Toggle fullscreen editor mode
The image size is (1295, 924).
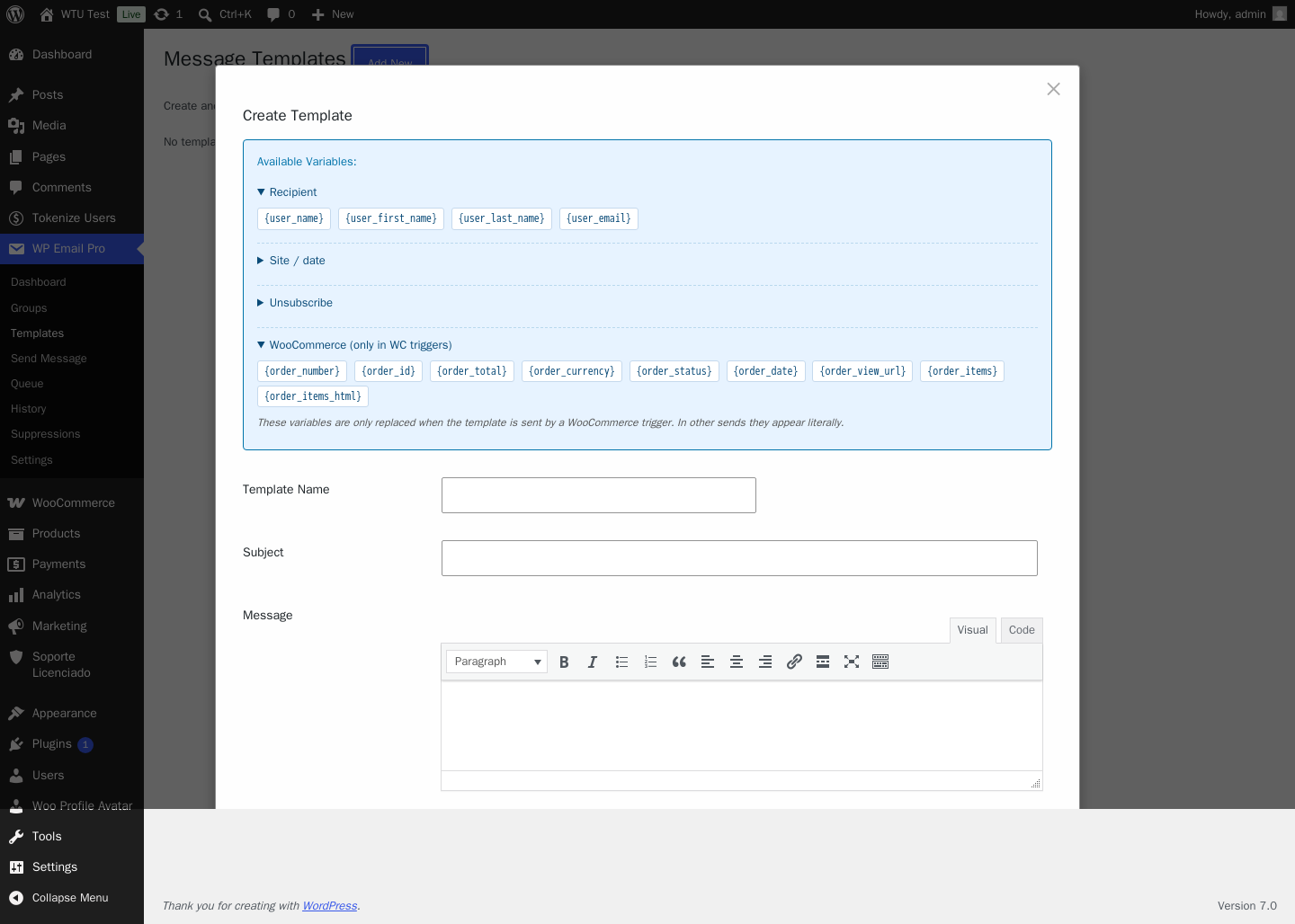coord(852,662)
